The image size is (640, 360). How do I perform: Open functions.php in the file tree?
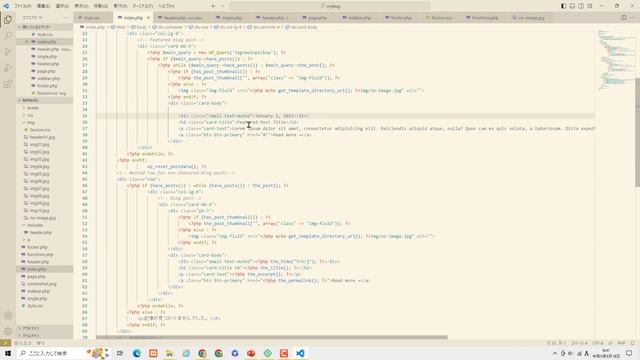(40, 254)
